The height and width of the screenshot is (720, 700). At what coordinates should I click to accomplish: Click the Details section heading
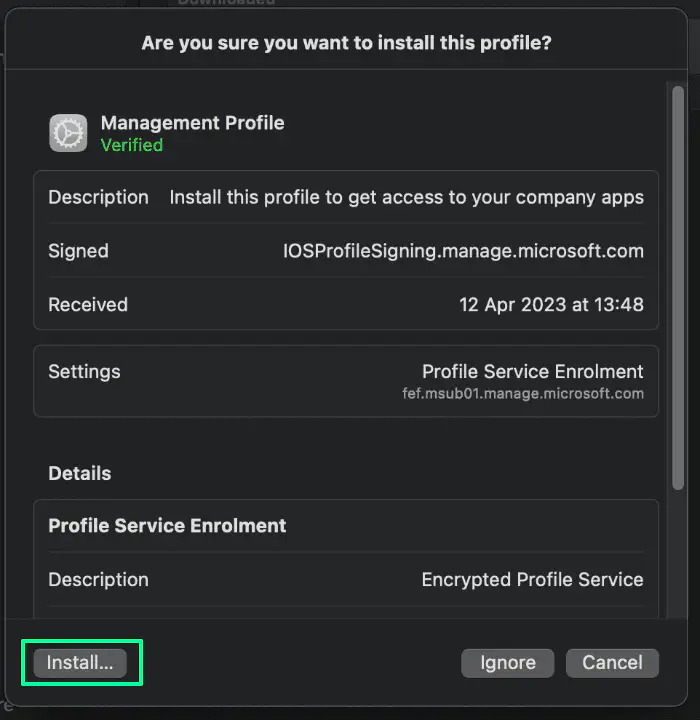pyautogui.click(x=79, y=473)
